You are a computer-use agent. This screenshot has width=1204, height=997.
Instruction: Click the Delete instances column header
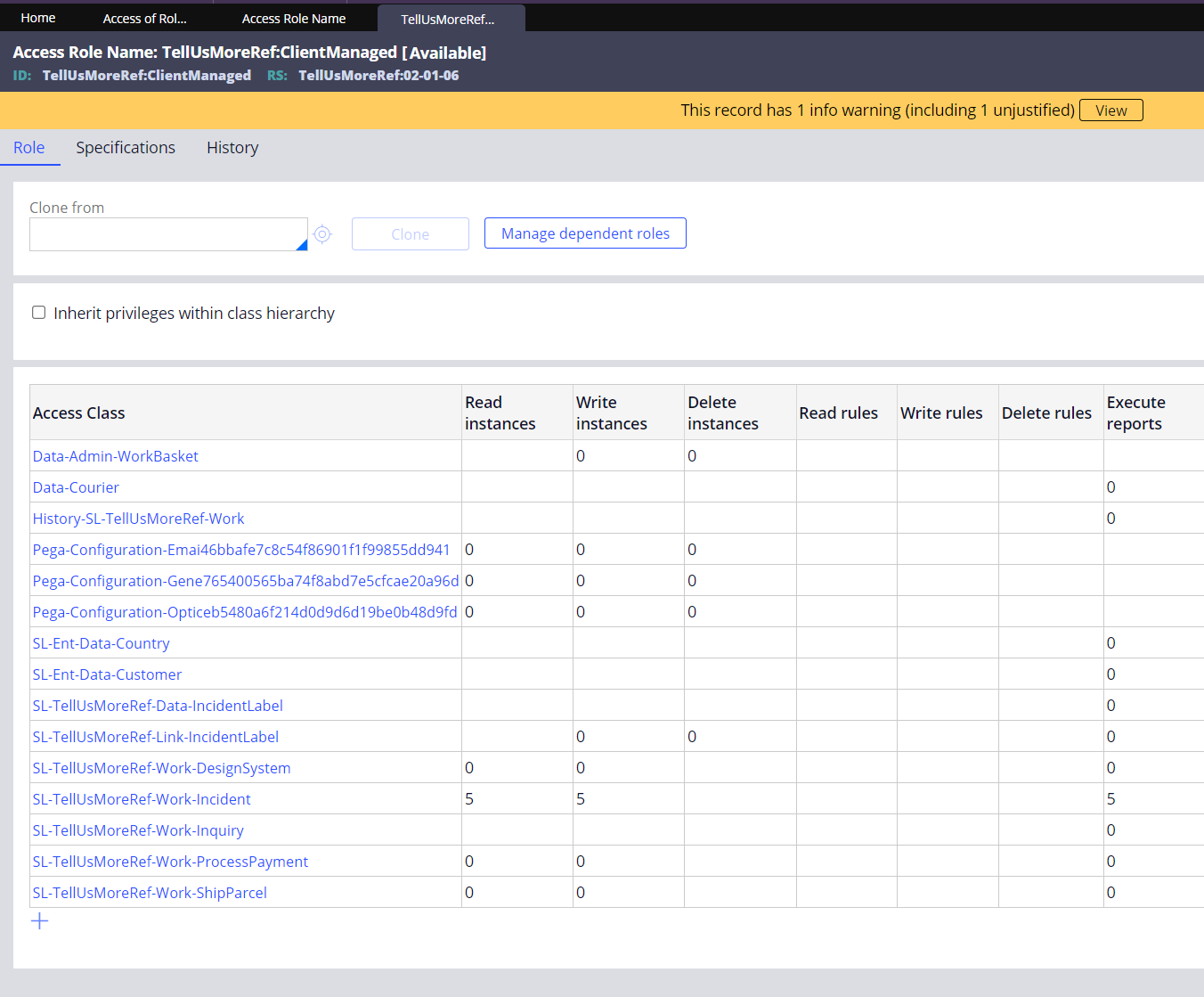pos(740,413)
